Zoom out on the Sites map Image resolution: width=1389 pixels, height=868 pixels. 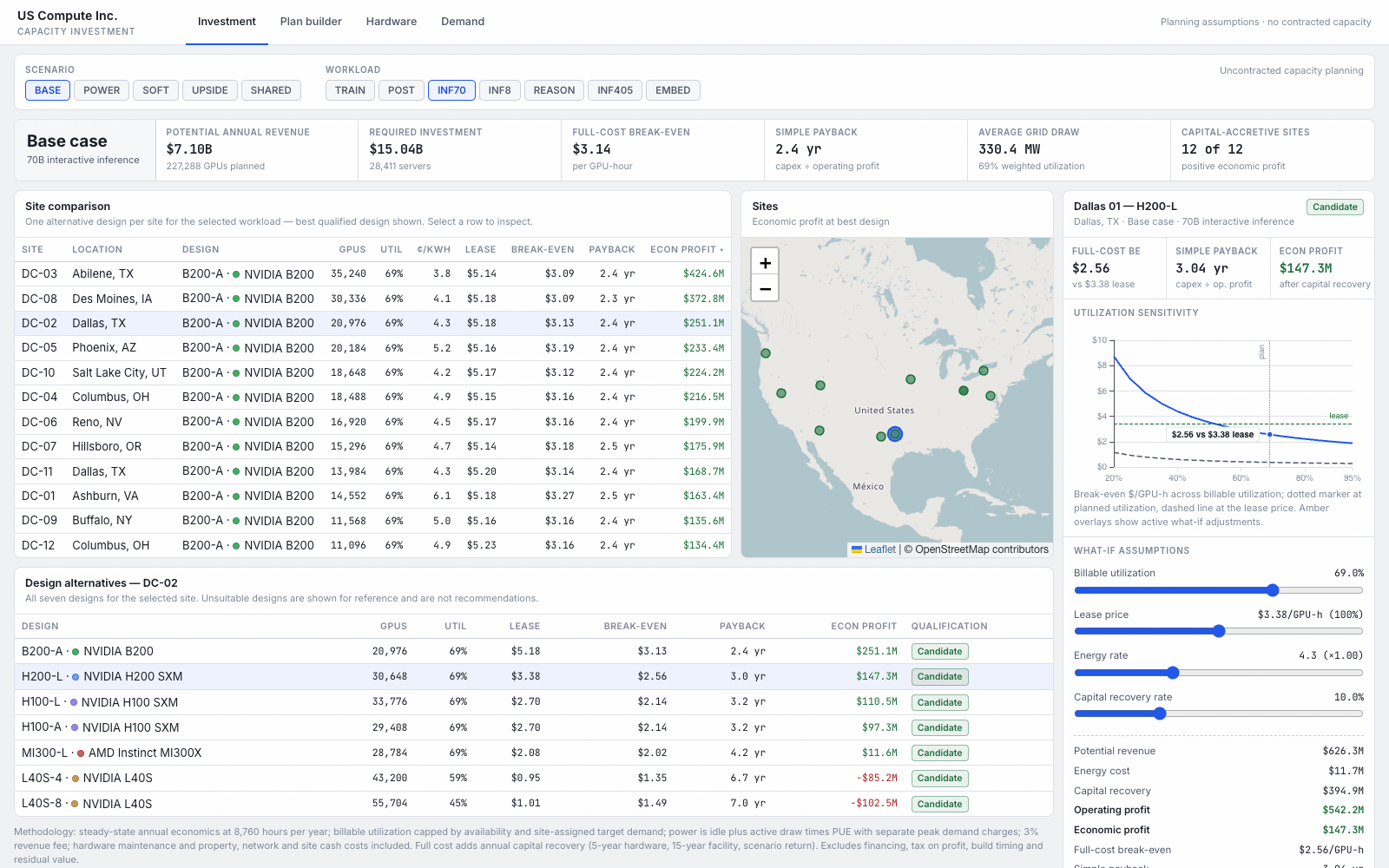tap(765, 288)
